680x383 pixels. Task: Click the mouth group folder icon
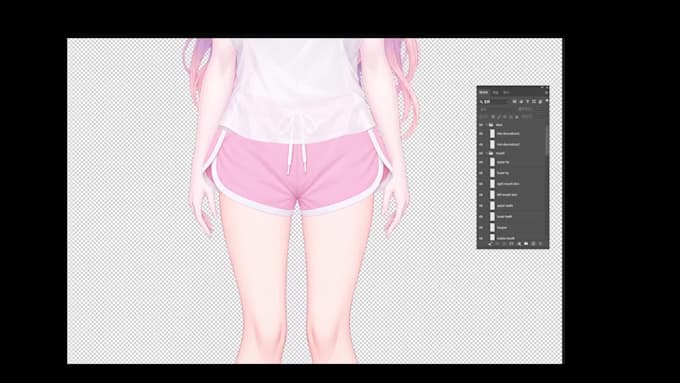click(x=491, y=154)
